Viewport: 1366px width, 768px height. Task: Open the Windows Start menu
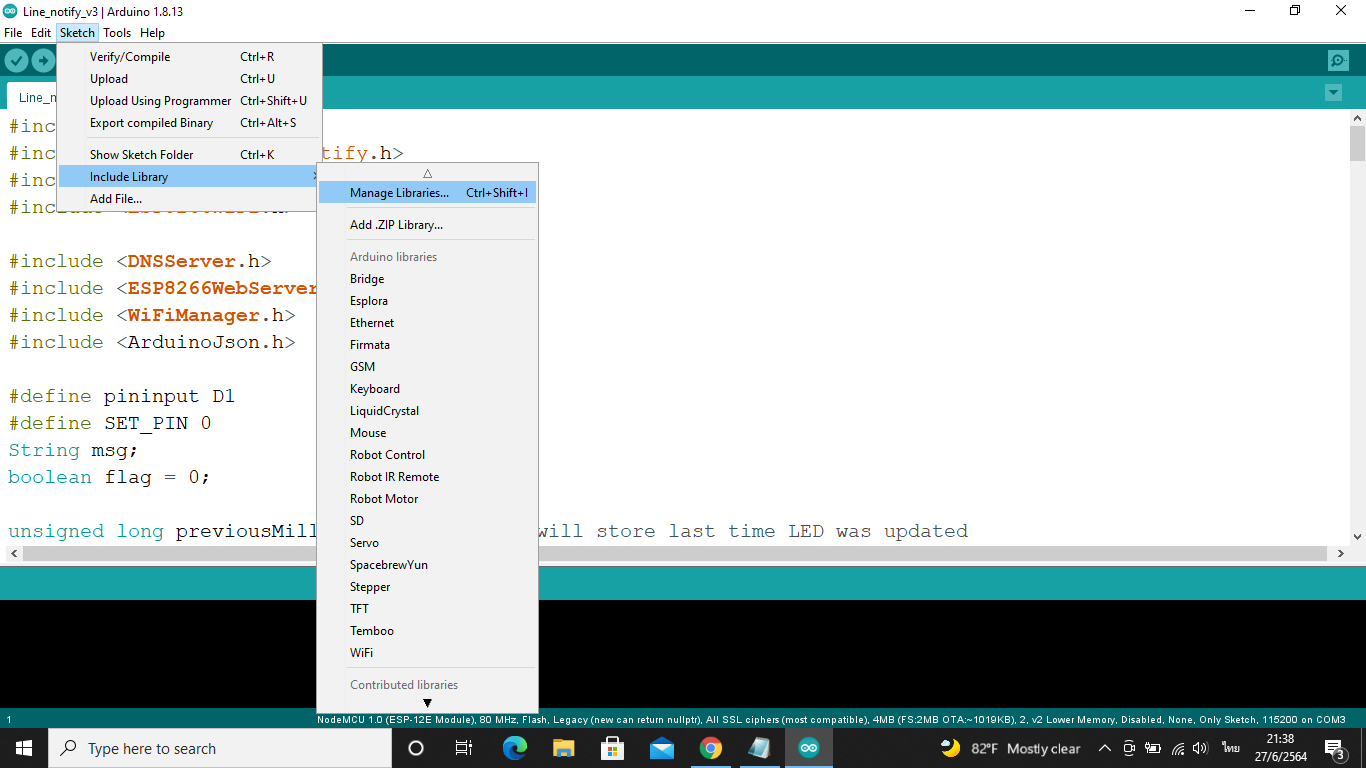click(24, 748)
